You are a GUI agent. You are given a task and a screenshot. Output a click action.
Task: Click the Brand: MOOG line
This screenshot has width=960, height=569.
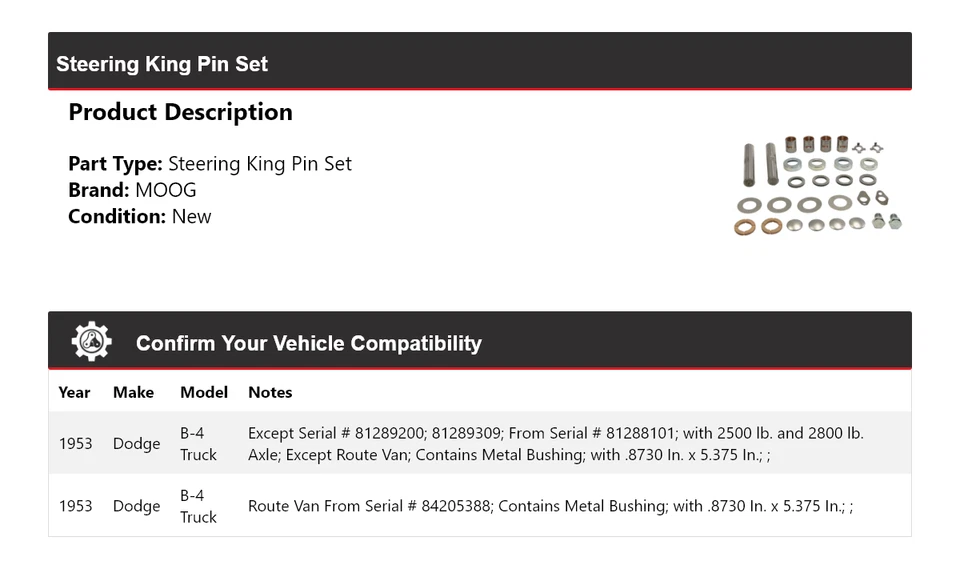132,190
